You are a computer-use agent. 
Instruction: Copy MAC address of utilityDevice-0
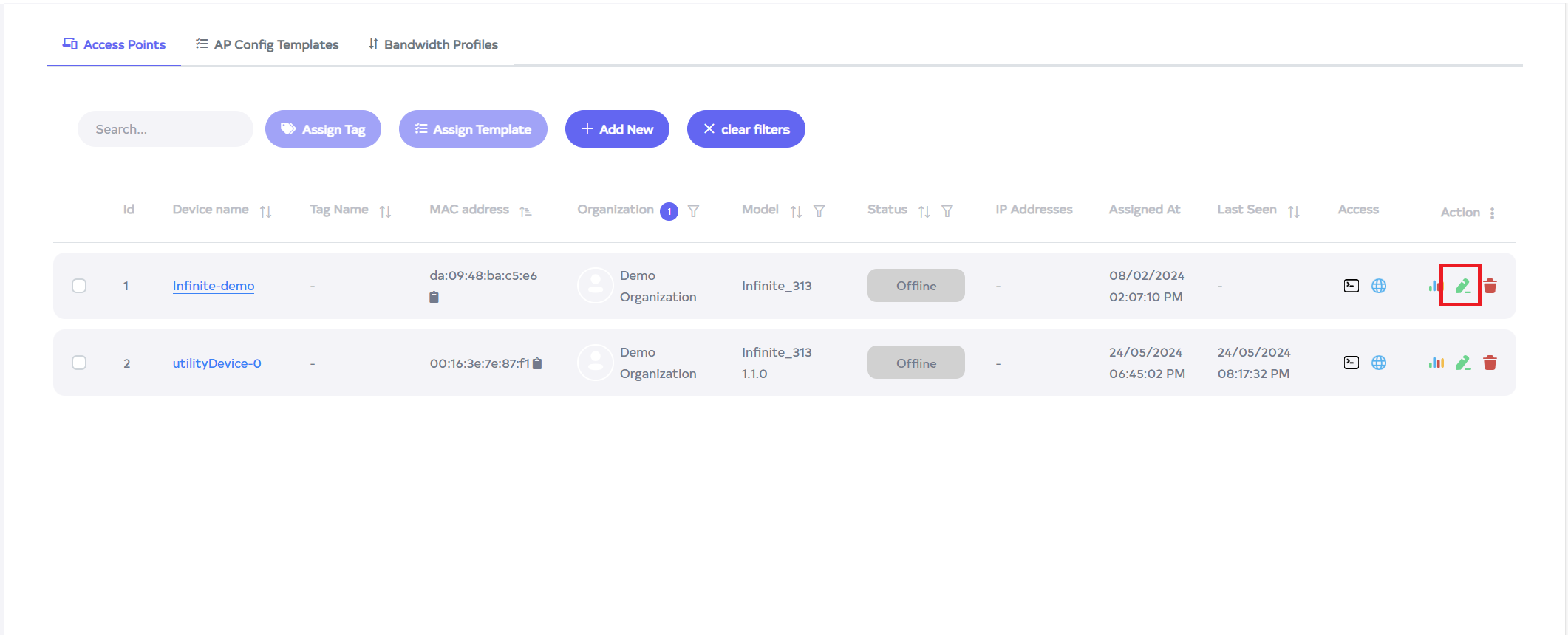point(537,363)
